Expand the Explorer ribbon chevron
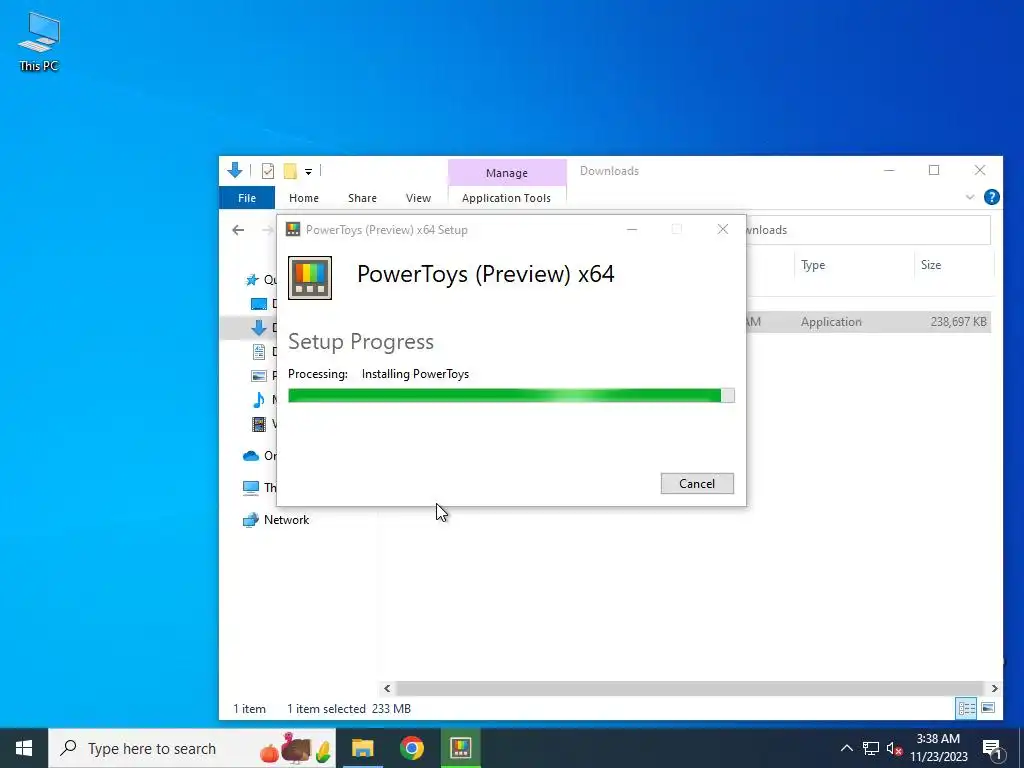Viewport: 1024px width, 768px height. [970, 197]
